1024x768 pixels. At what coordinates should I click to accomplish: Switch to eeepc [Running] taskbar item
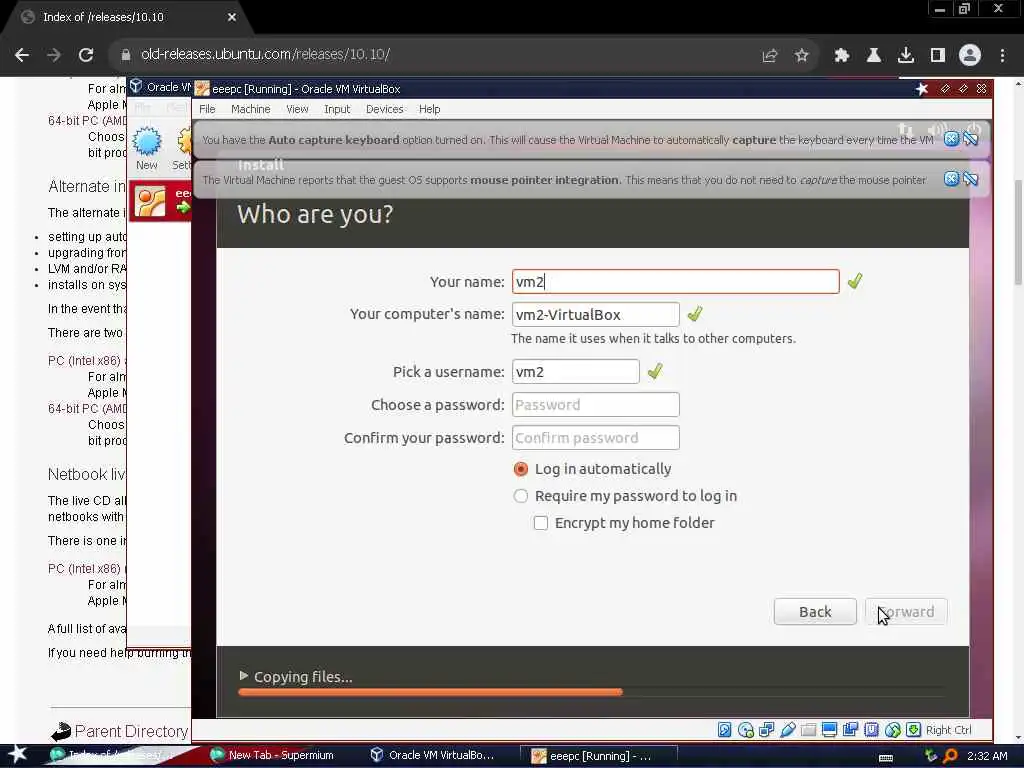(x=599, y=756)
